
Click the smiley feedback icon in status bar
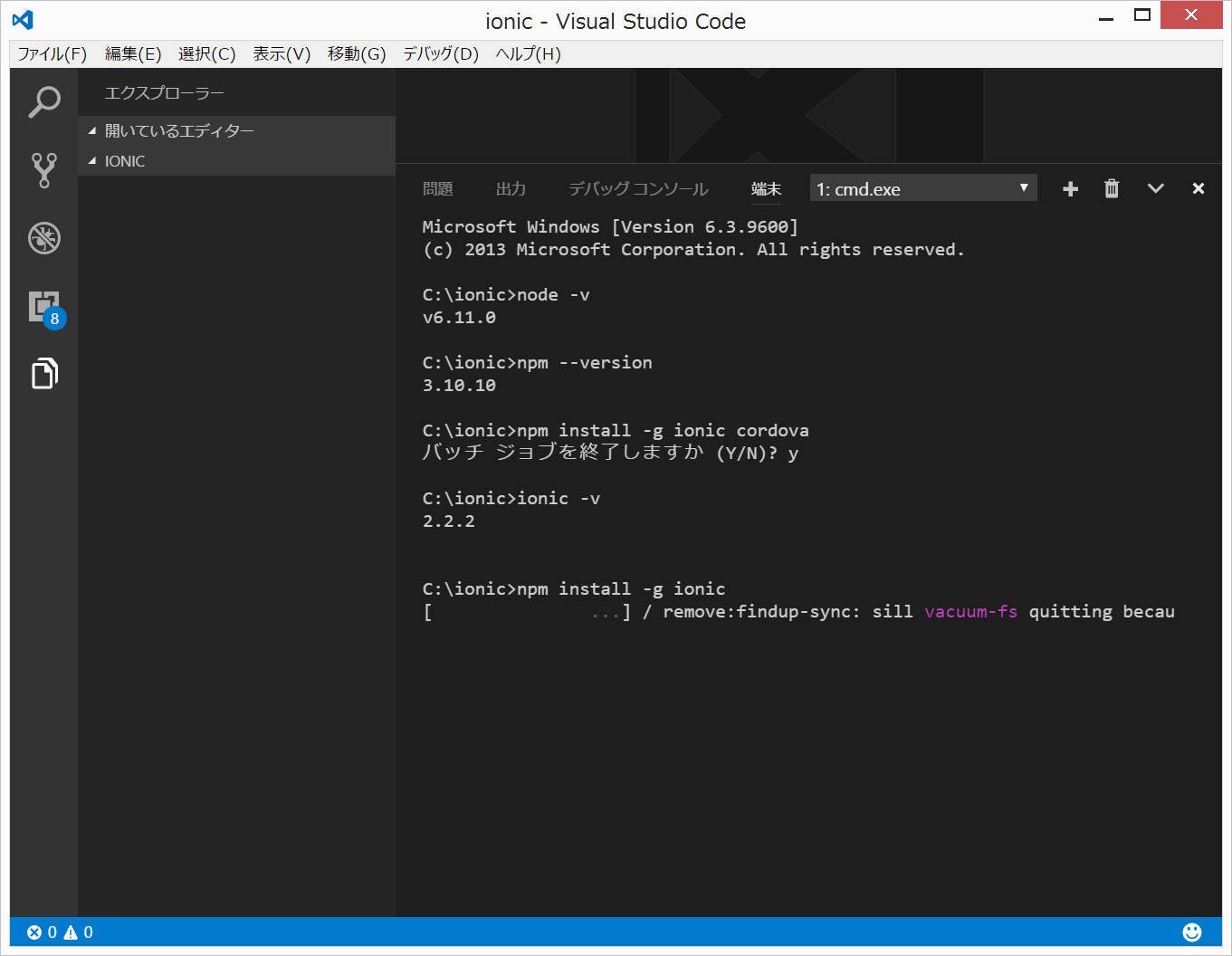point(1192,932)
